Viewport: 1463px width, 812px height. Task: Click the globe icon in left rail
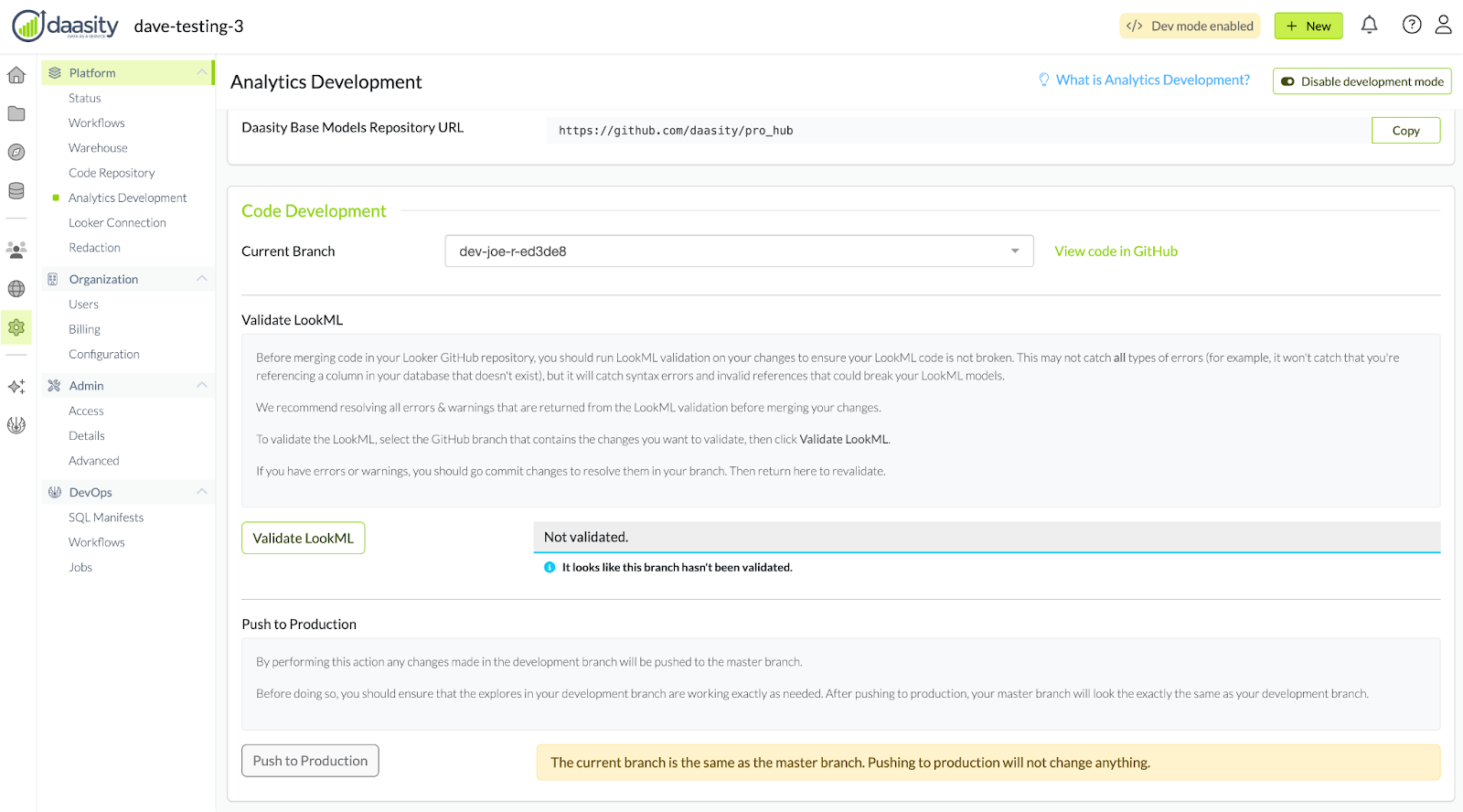pos(16,289)
